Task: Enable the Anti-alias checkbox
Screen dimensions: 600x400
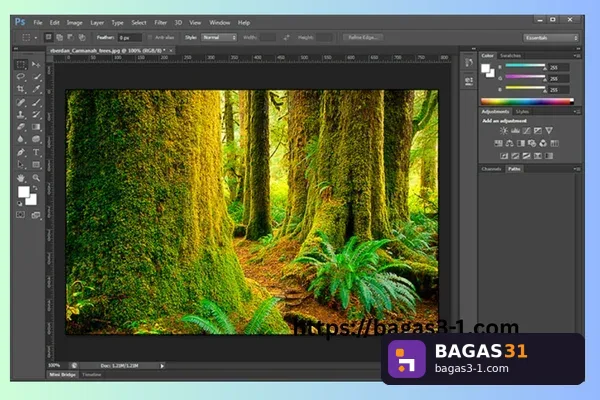Action: pyautogui.click(x=150, y=38)
